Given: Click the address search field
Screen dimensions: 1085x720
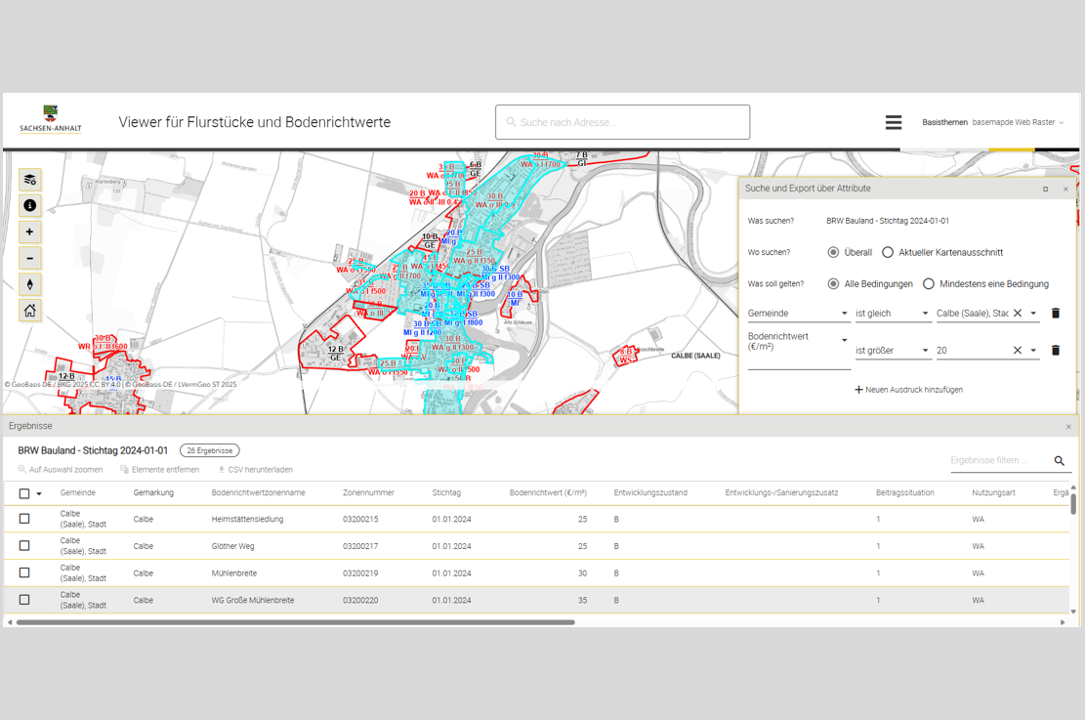Looking at the screenshot, I should pyautogui.click(x=622, y=122).
